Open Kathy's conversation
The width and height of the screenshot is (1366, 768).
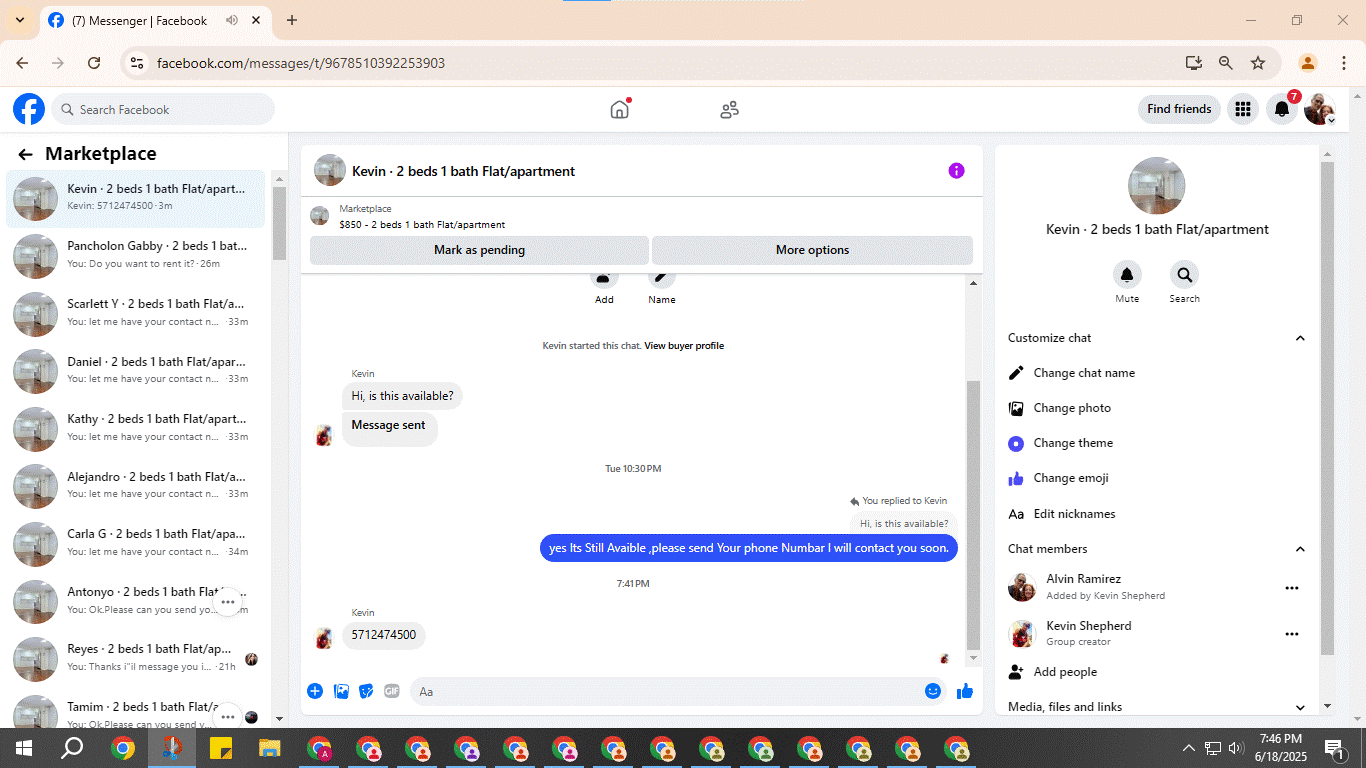[136, 429]
